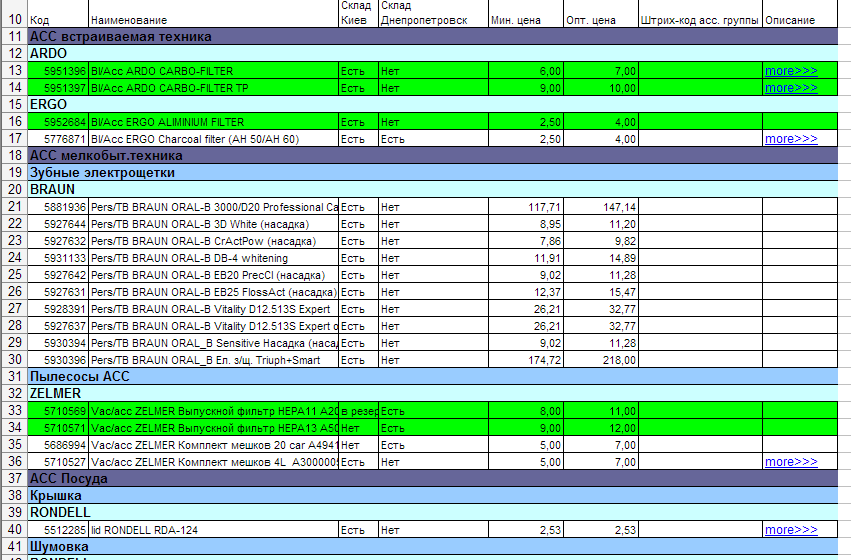
Task: Click code cell 5927644
Action: click(58, 224)
